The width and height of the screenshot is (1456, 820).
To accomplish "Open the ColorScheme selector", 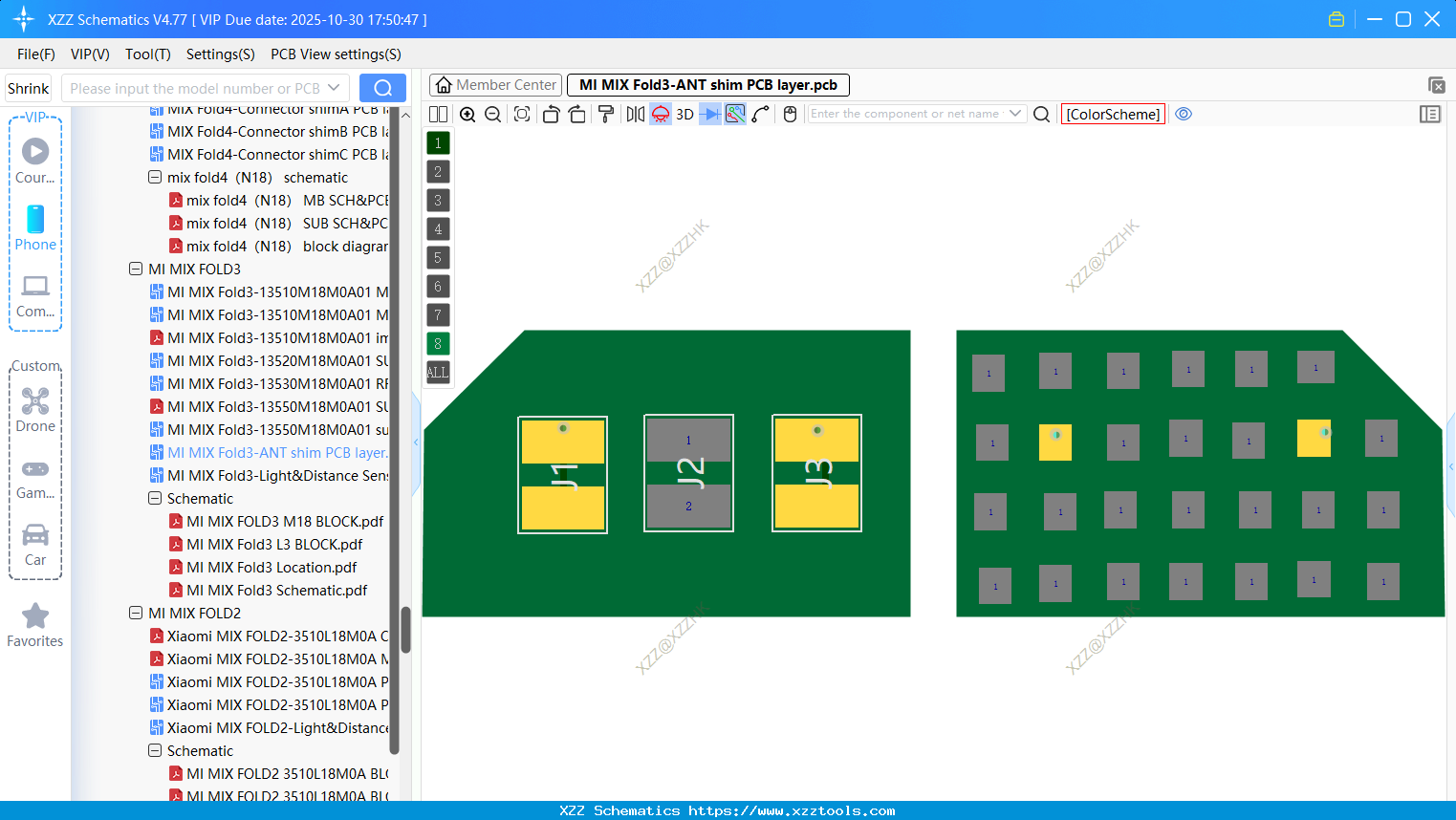I will (1113, 114).
